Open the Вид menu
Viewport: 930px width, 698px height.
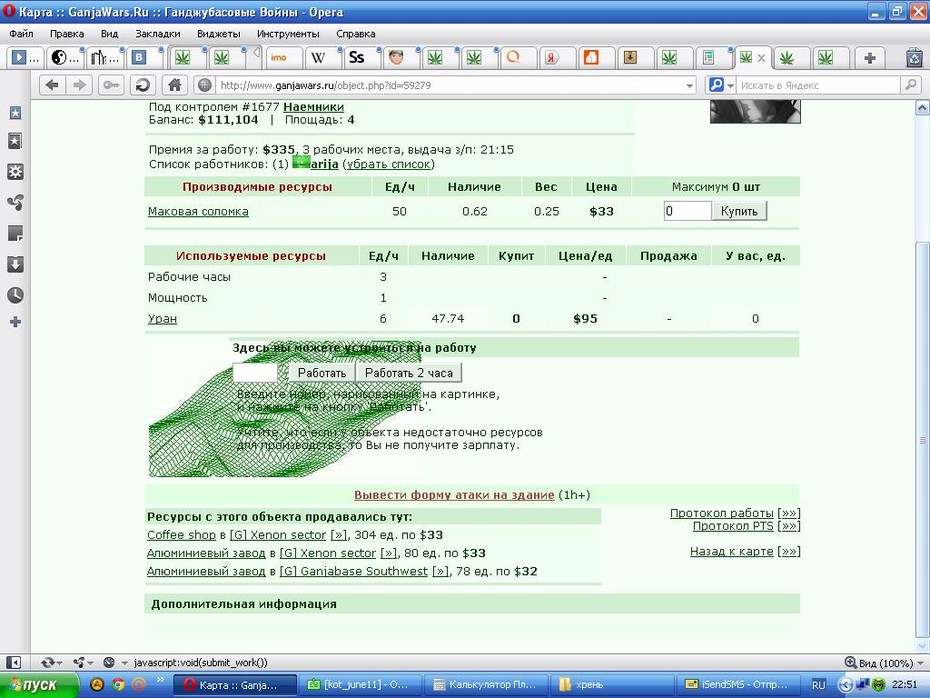pyautogui.click(x=109, y=34)
